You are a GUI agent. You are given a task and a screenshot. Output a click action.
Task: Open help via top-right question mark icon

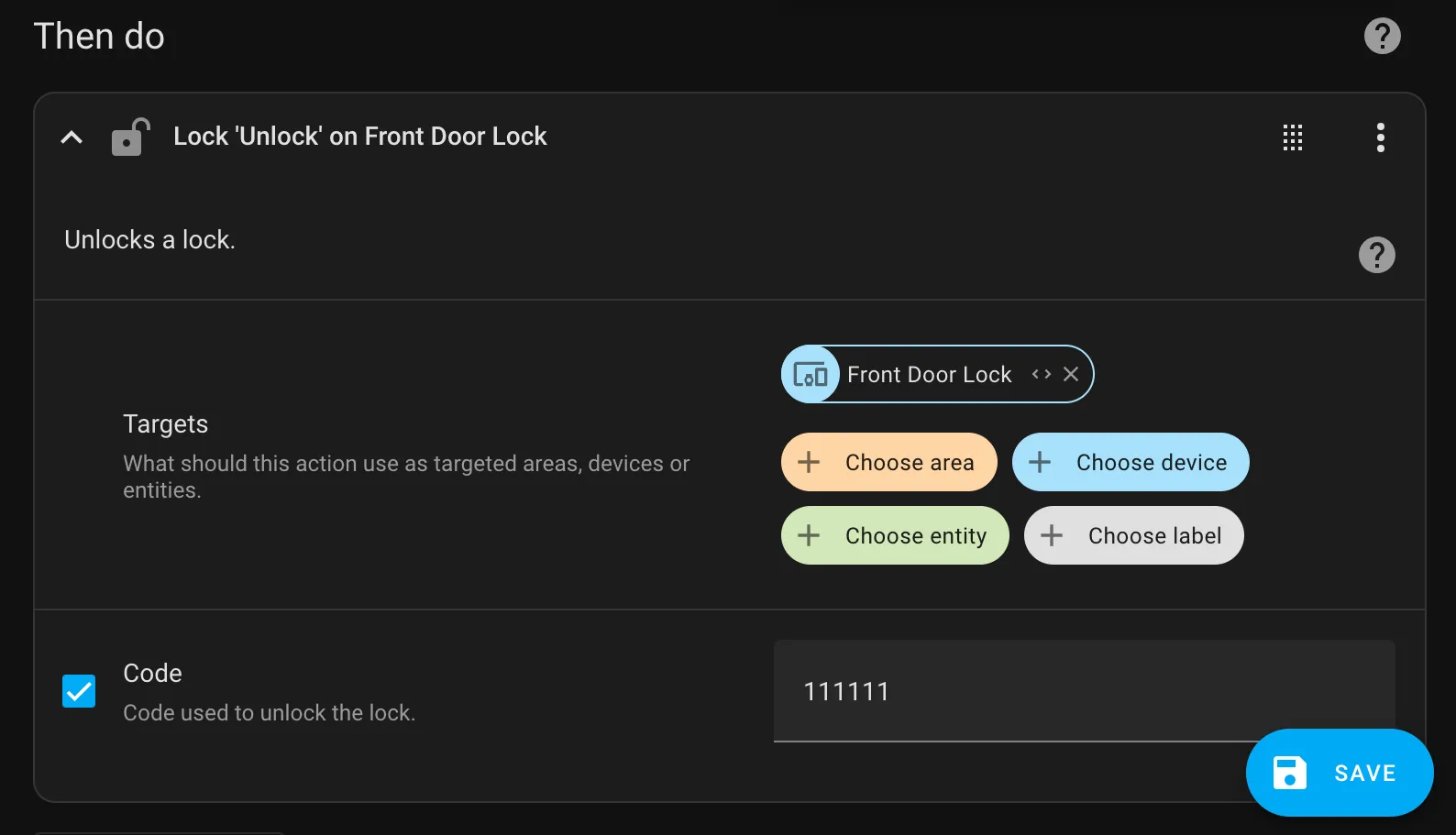point(1382,36)
